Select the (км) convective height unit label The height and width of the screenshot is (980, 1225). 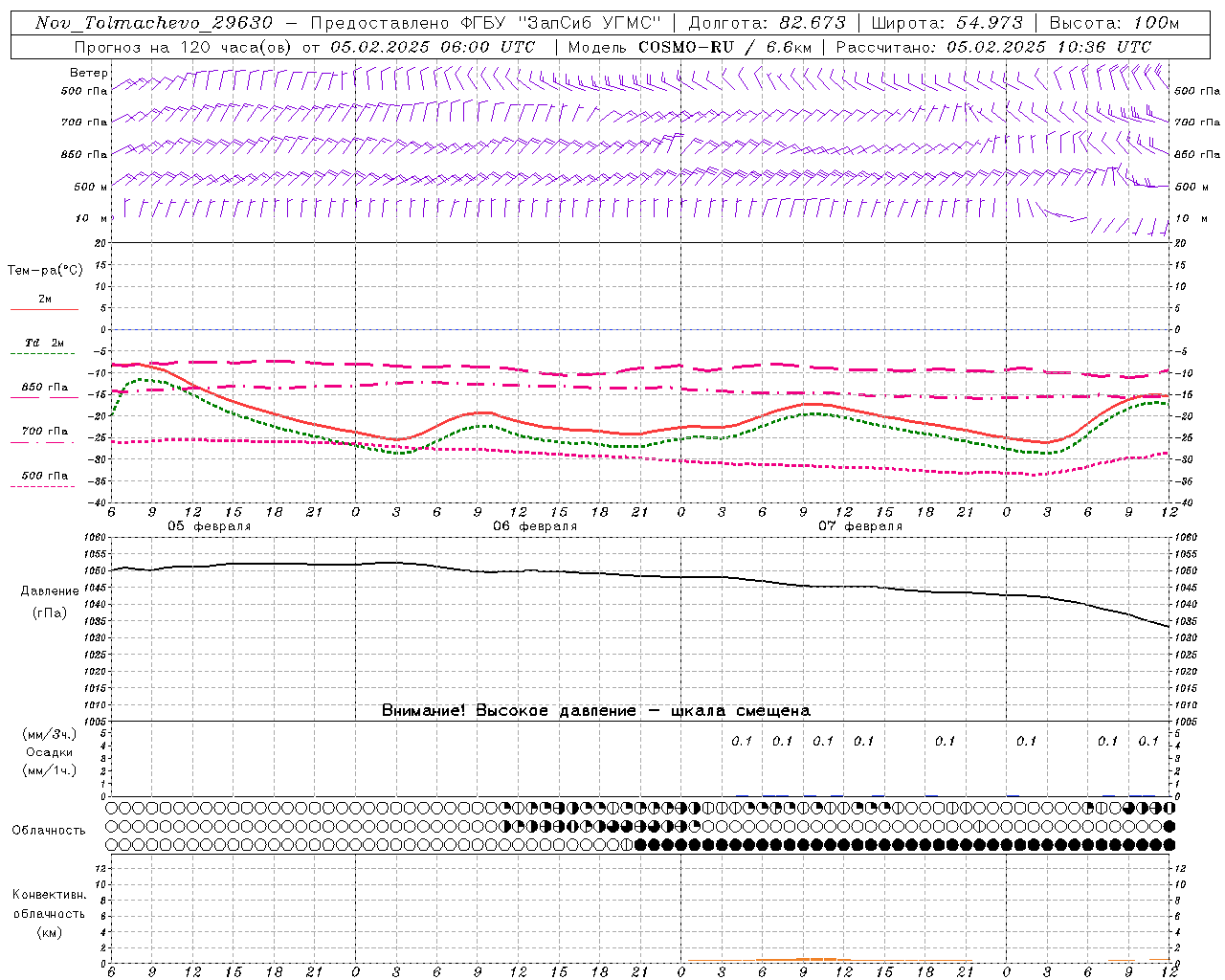(49, 931)
